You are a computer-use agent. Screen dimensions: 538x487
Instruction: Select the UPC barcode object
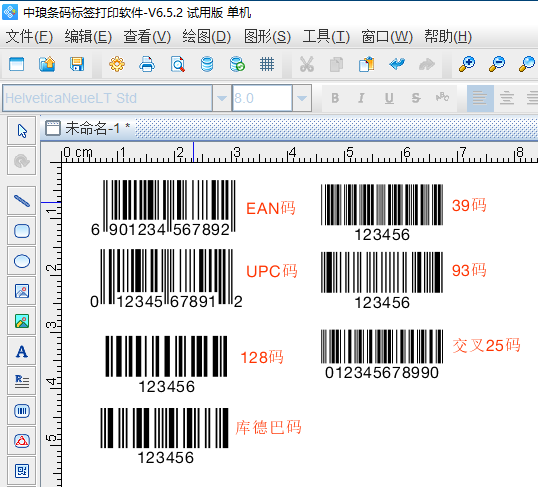(166, 279)
